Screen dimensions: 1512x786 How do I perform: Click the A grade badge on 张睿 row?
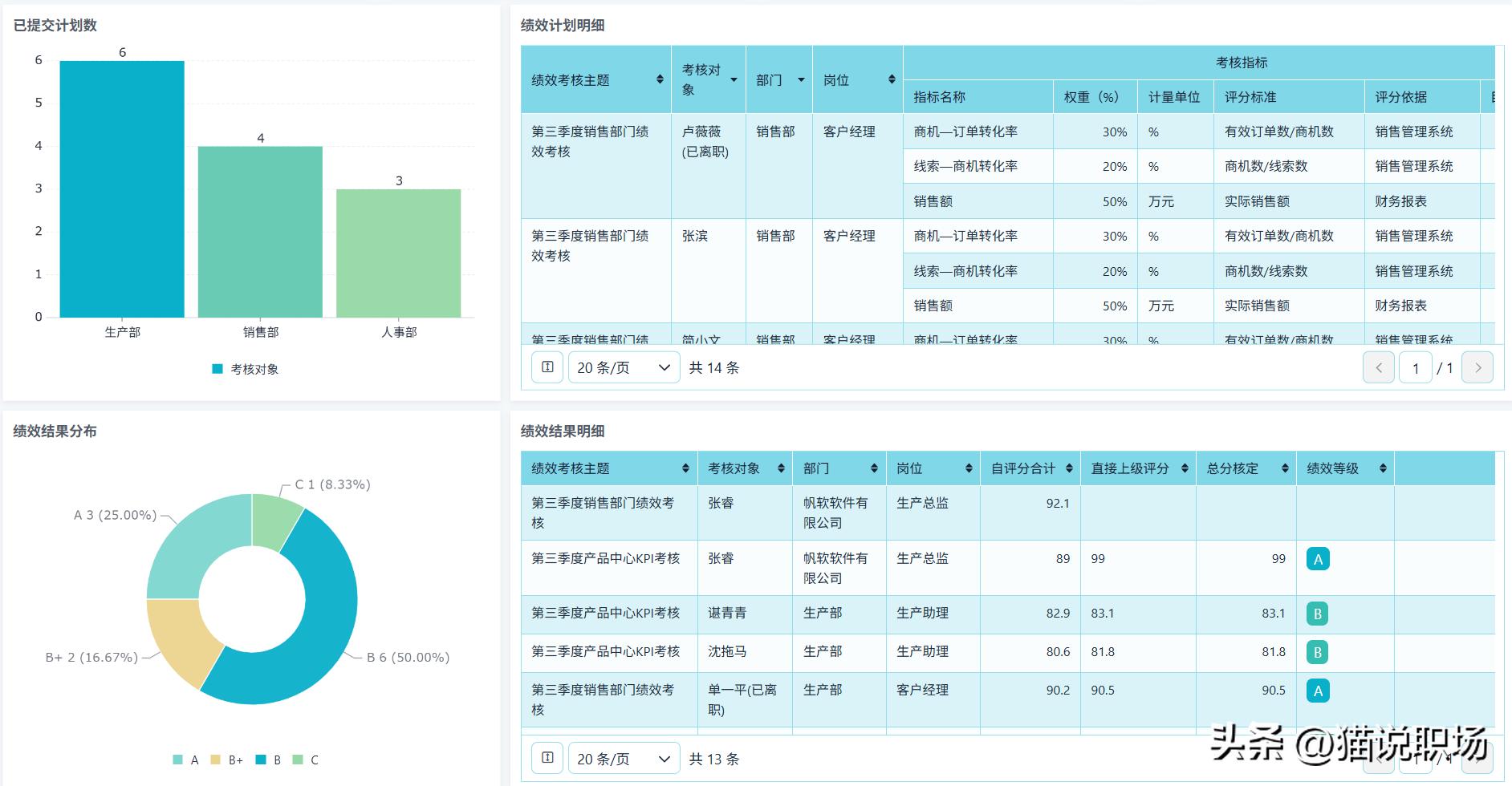pyautogui.click(x=1316, y=557)
